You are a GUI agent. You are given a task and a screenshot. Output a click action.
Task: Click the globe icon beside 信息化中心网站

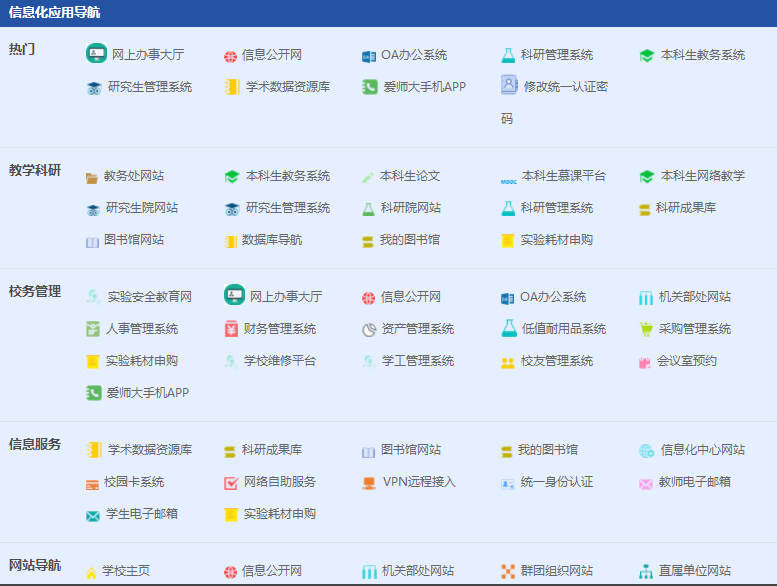click(647, 451)
